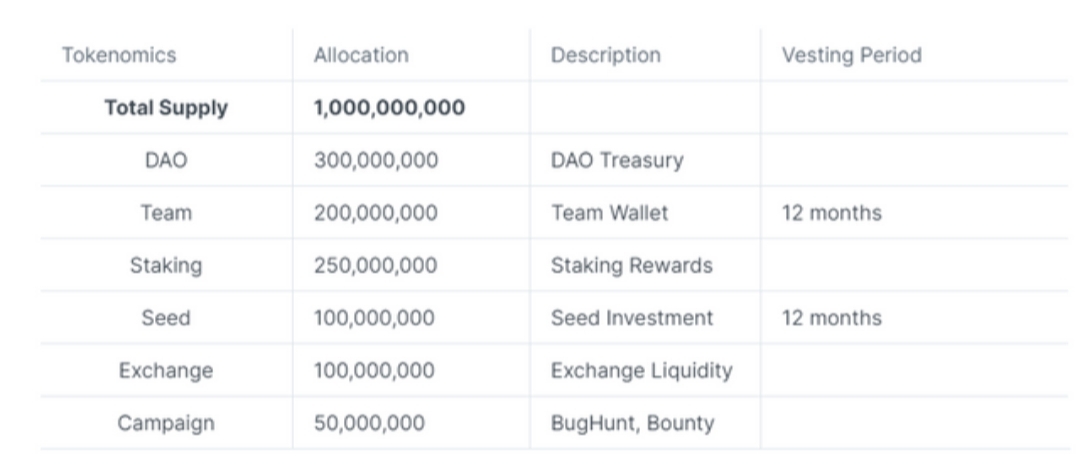Select the 250,000,000 staking allocation
This screenshot has width=1076, height=476.
[376, 266]
